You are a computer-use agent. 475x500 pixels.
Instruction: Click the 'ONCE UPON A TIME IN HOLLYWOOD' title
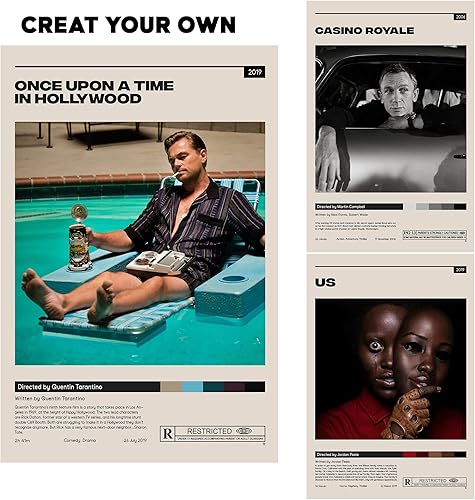pos(94,92)
